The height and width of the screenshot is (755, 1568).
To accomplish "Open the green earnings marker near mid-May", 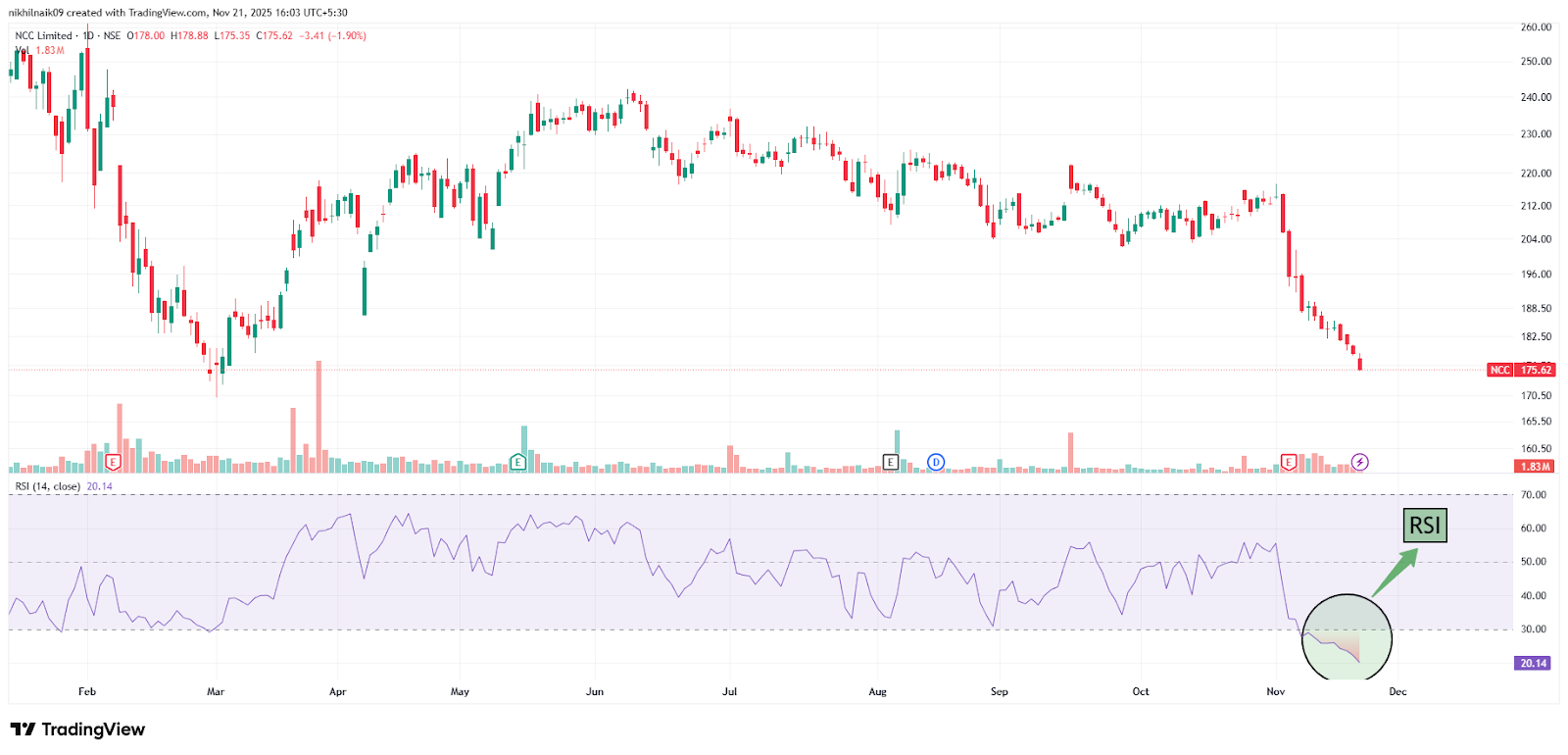I will (x=518, y=462).
